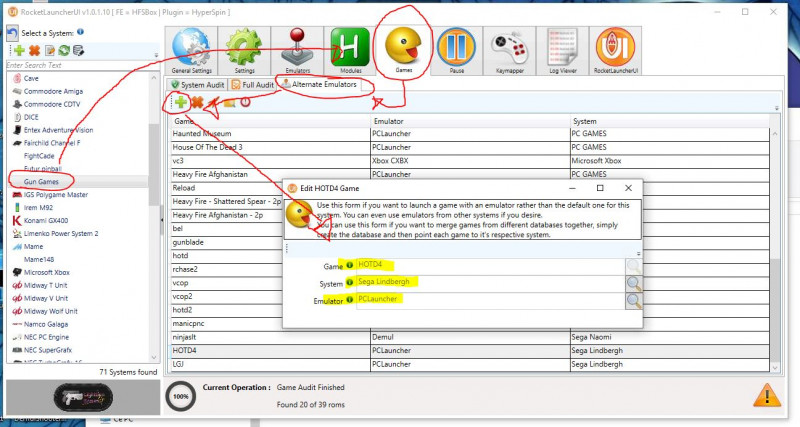The width and height of the screenshot is (800, 427).
Task: Click the orange X delete system icon
Action: pyautogui.click(x=34, y=50)
